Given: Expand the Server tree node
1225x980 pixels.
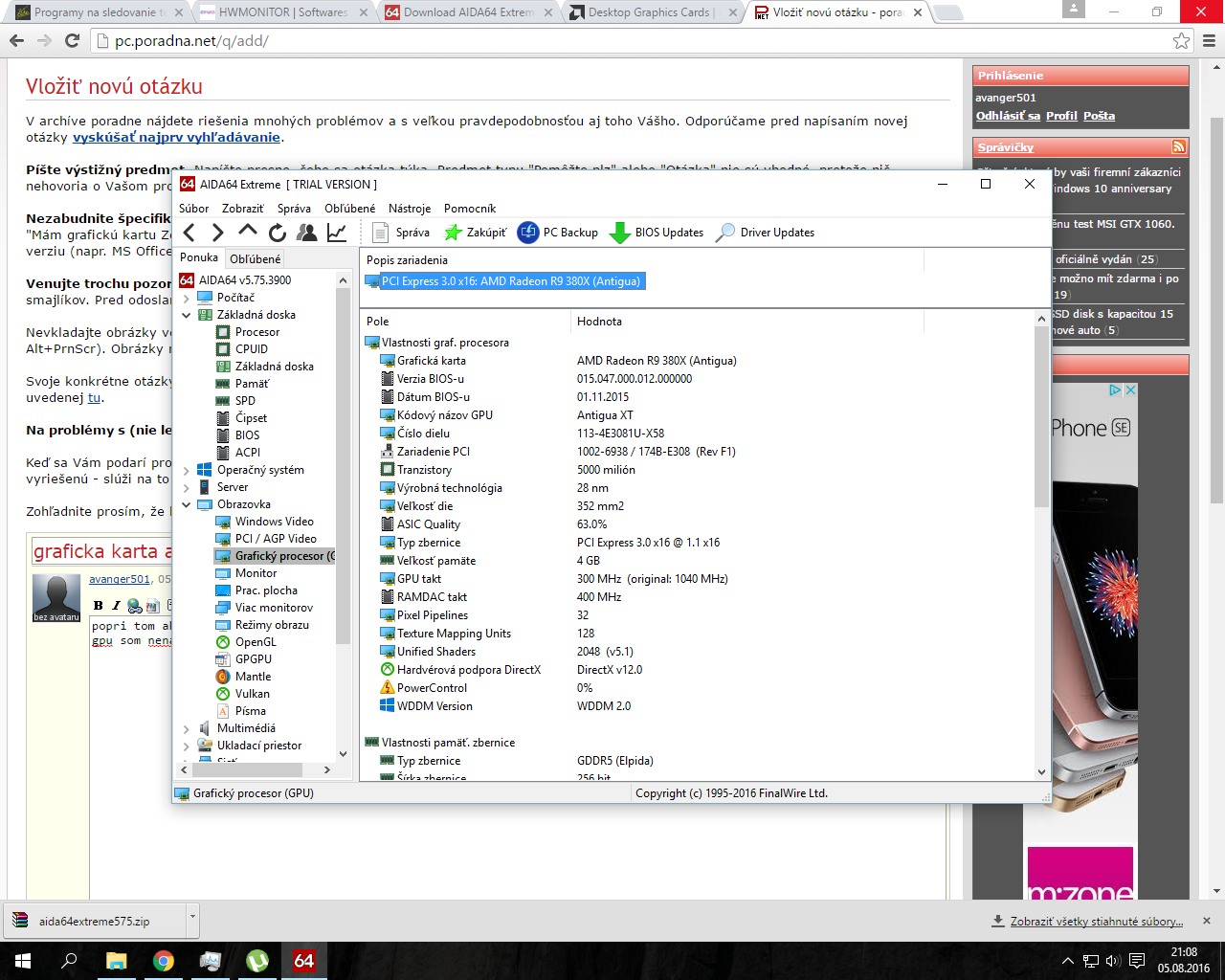Looking at the screenshot, I should pos(187,487).
